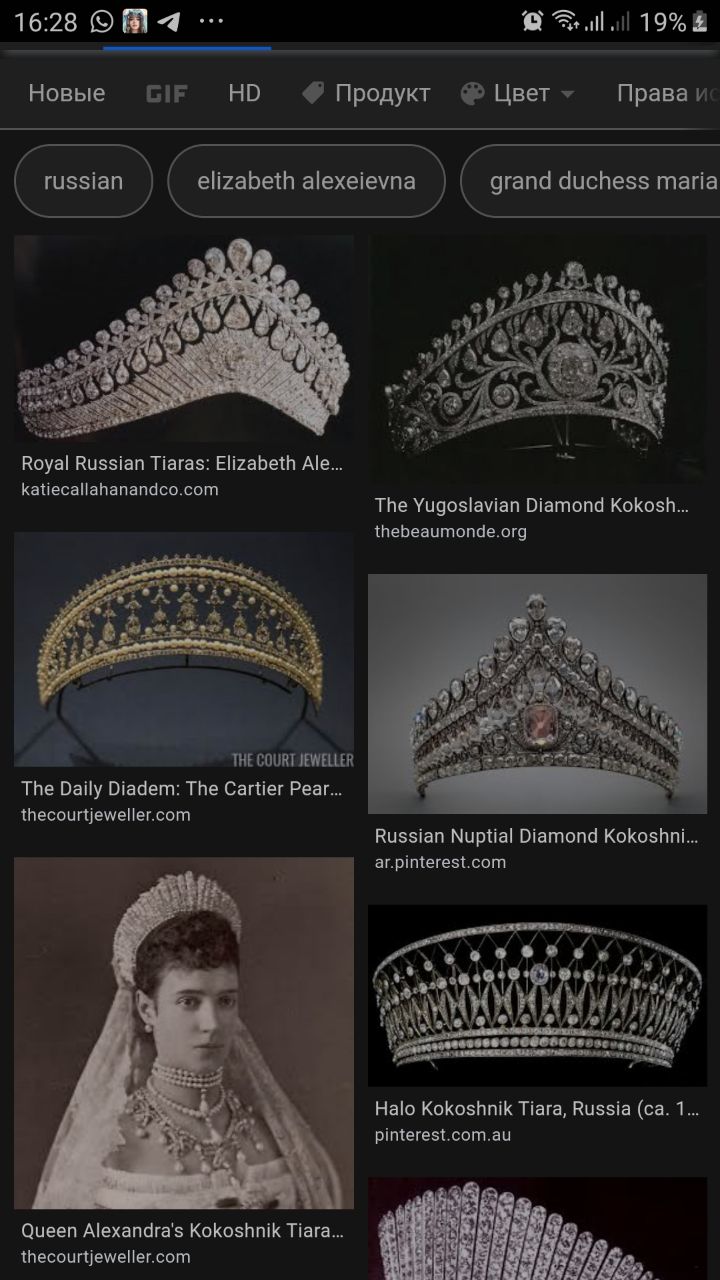Tap the WhatsApp notification icon
The height and width of the screenshot is (1280, 720).
(x=102, y=21)
